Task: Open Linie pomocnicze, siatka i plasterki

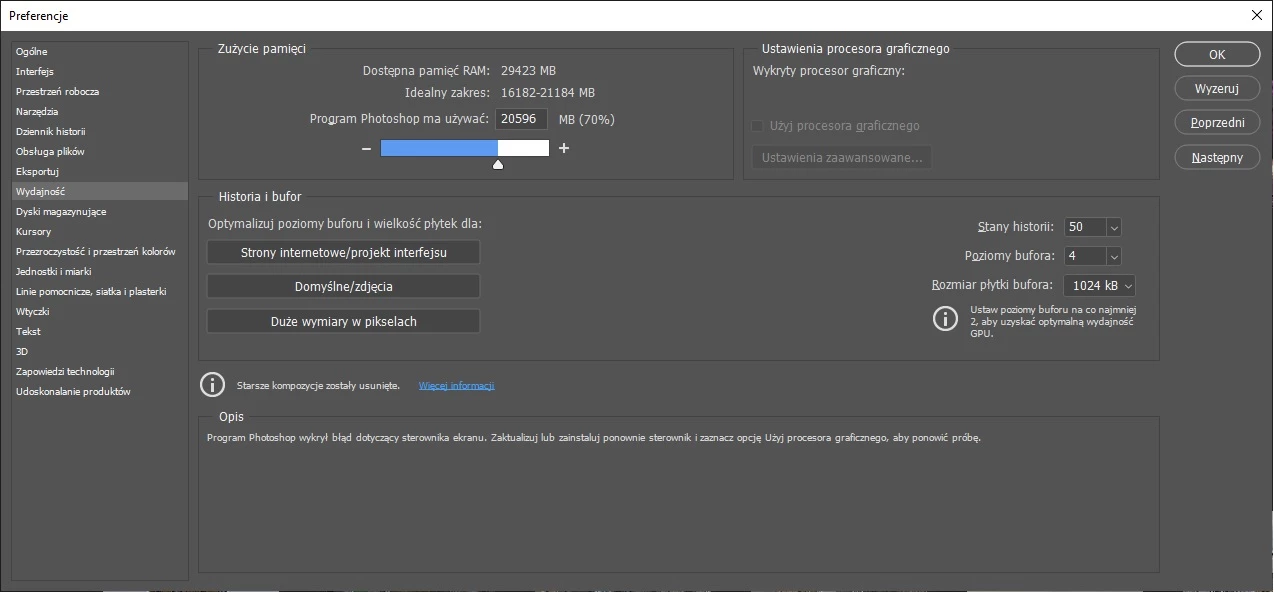Action: [99, 291]
